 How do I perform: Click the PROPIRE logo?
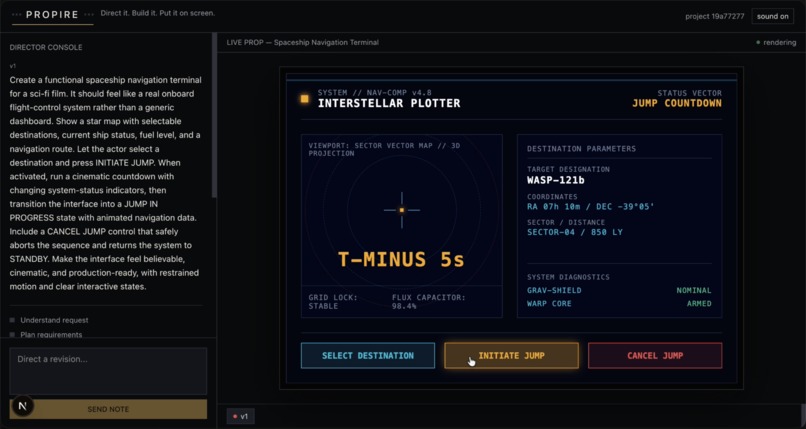(x=52, y=15)
